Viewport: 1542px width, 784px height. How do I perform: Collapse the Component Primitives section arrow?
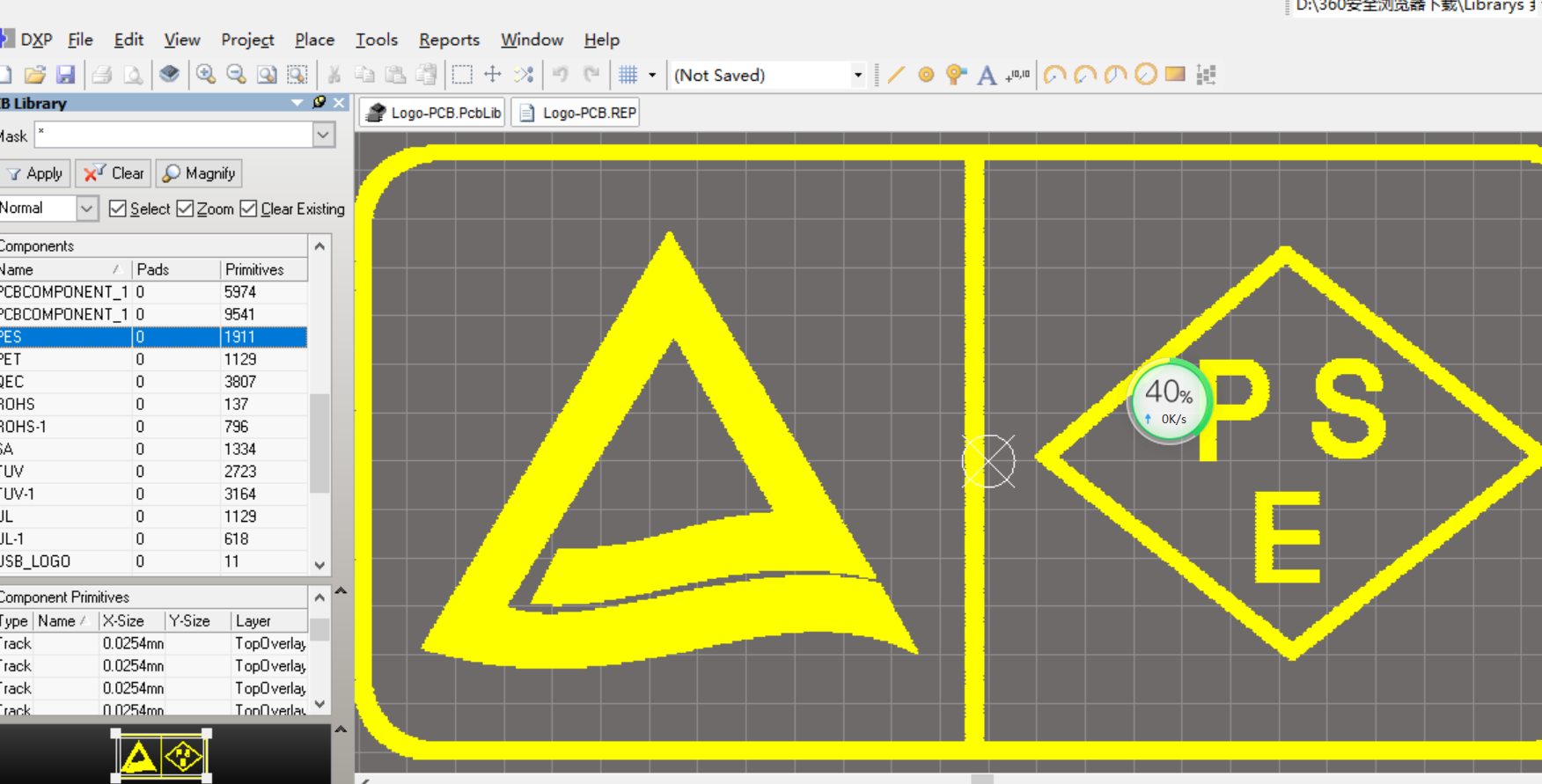pos(341,590)
